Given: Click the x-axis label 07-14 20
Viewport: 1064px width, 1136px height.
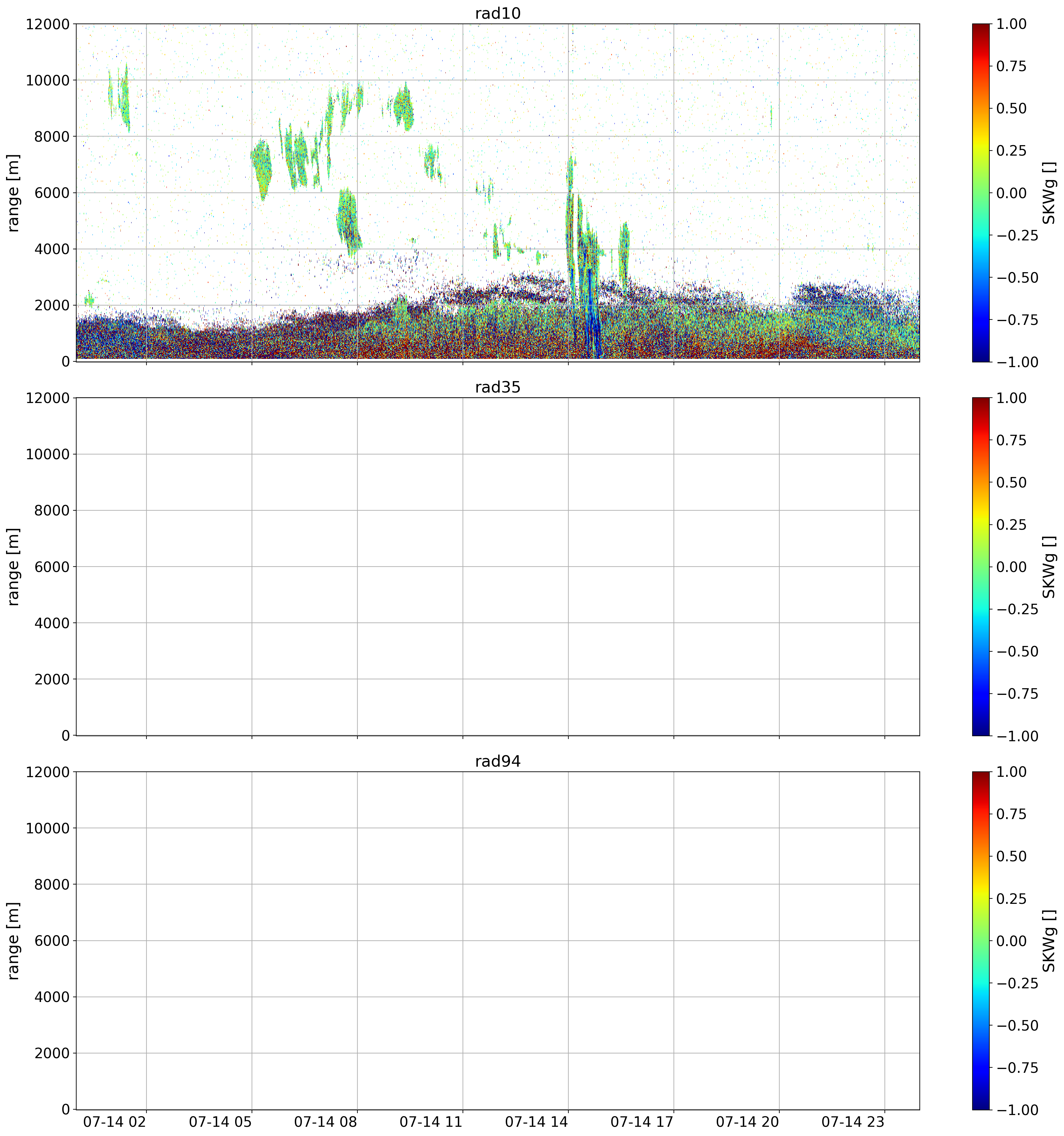Looking at the screenshot, I should click(747, 1122).
